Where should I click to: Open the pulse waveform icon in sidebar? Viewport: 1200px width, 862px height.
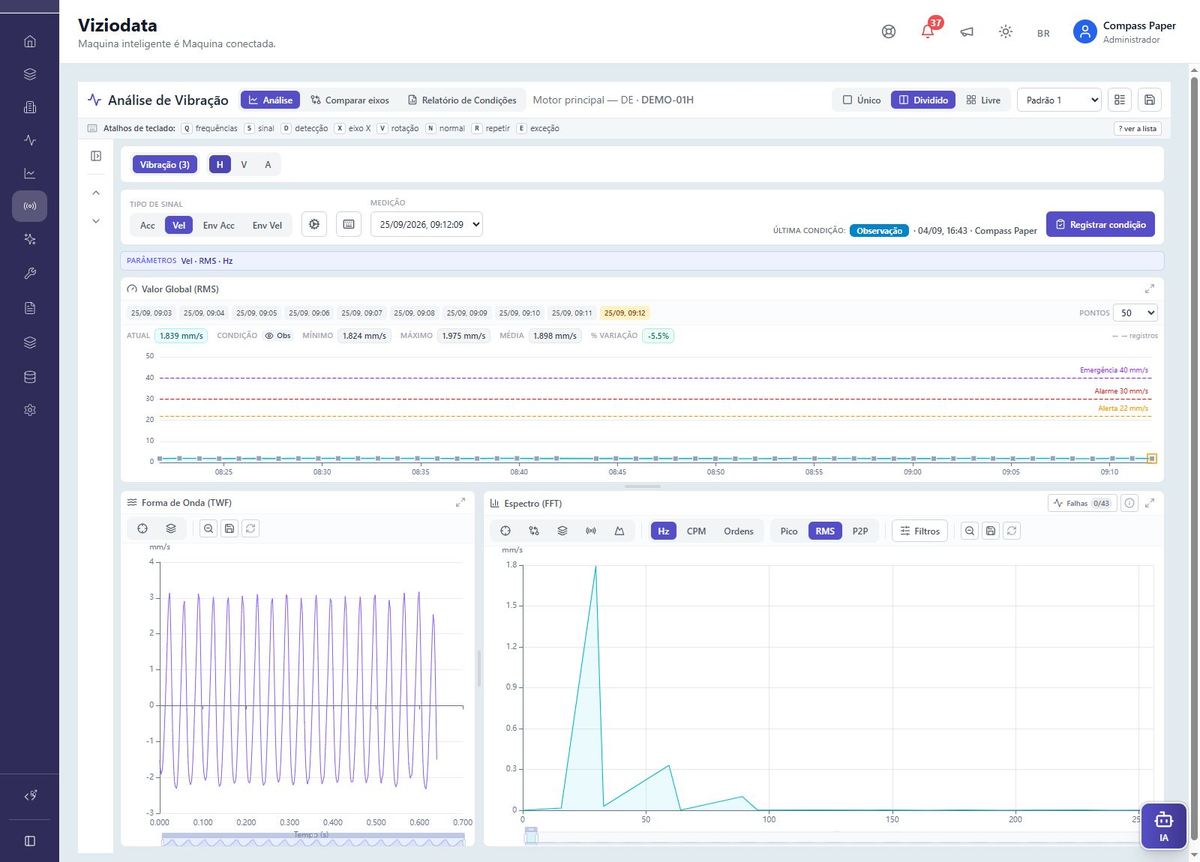point(30,140)
